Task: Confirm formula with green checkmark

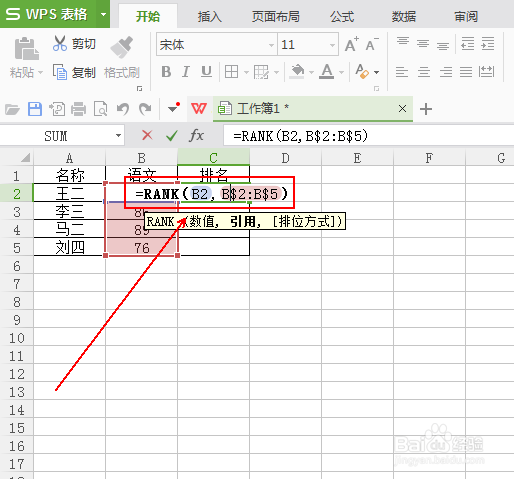Action: pyautogui.click(x=172, y=135)
